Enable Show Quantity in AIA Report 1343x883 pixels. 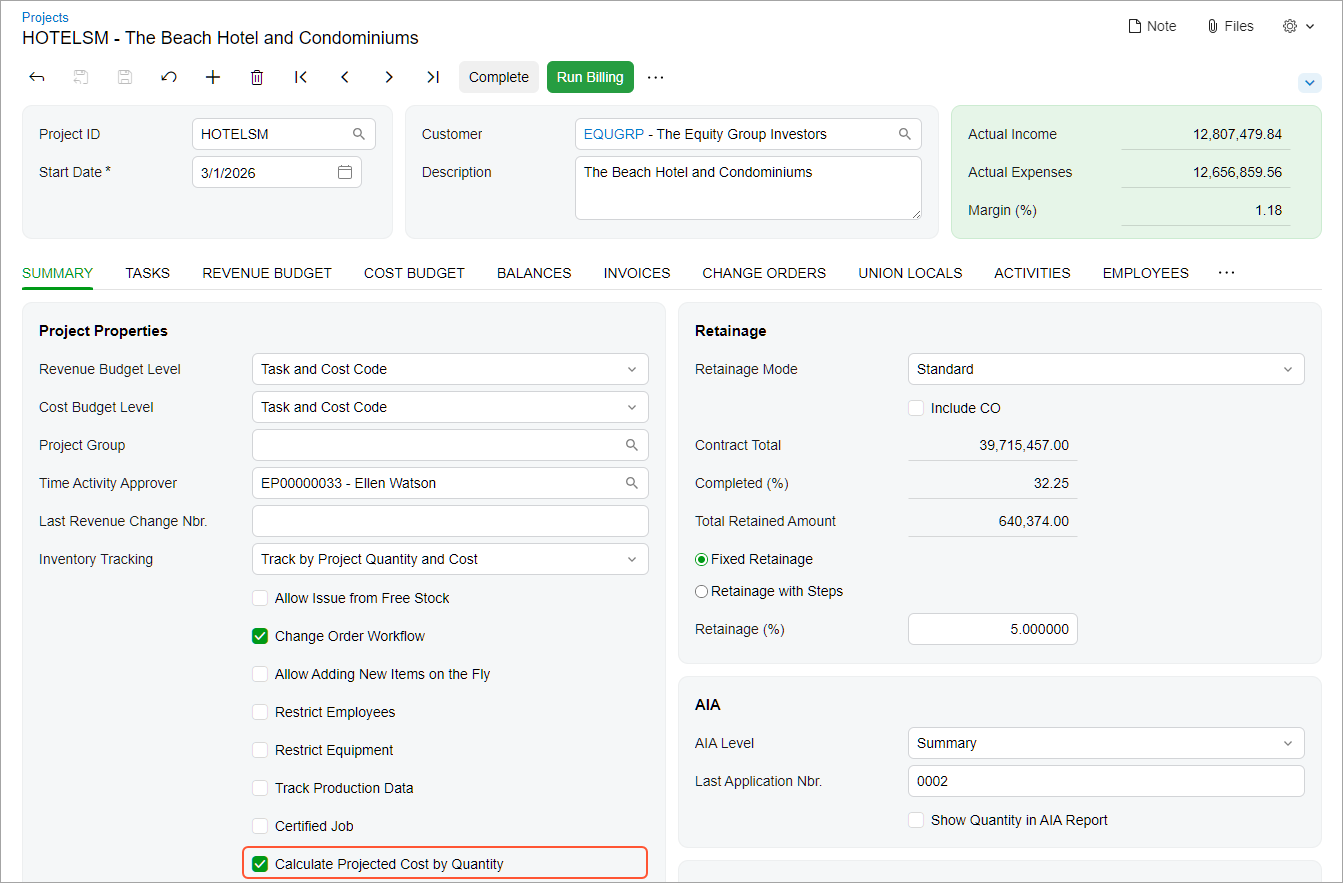point(916,820)
